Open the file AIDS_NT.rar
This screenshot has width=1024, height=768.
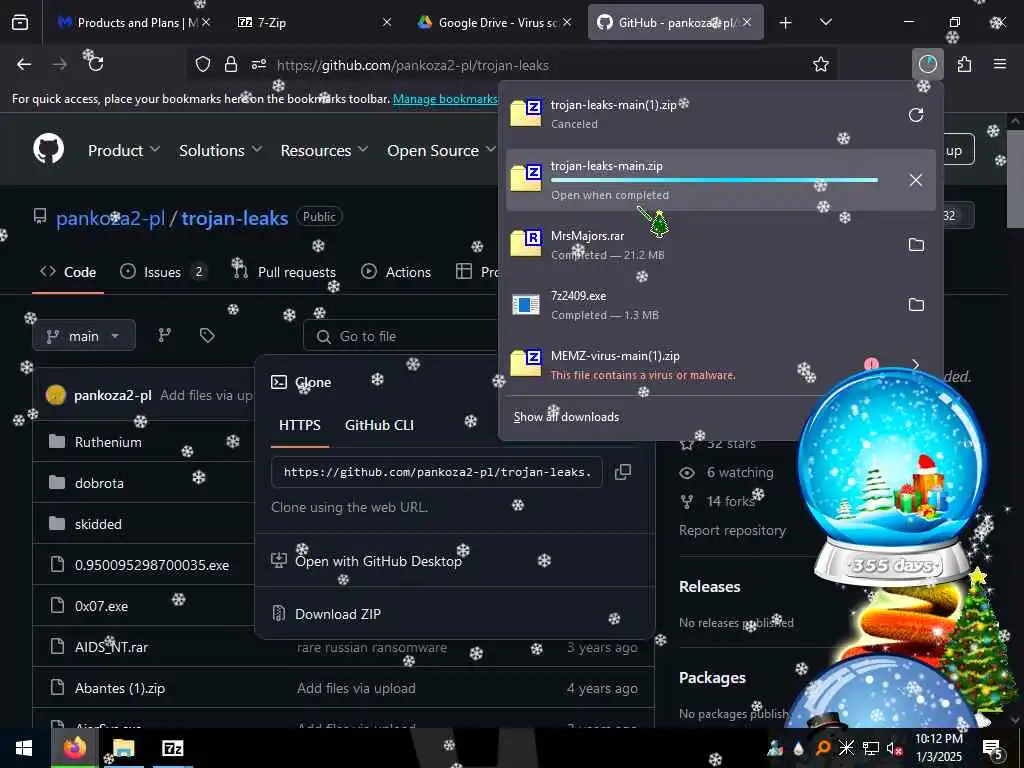coord(111,647)
